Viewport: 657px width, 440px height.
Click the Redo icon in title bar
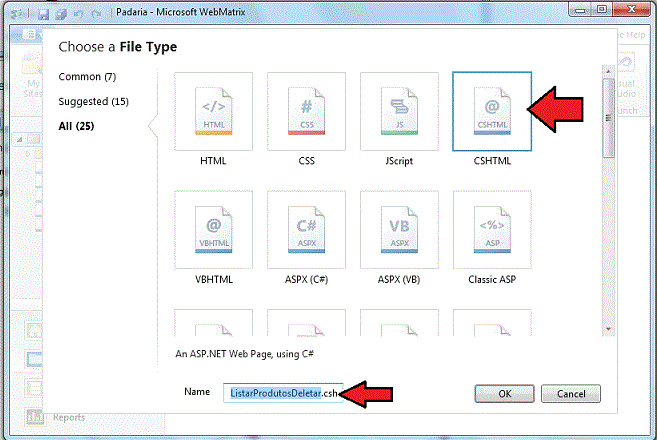96,14
